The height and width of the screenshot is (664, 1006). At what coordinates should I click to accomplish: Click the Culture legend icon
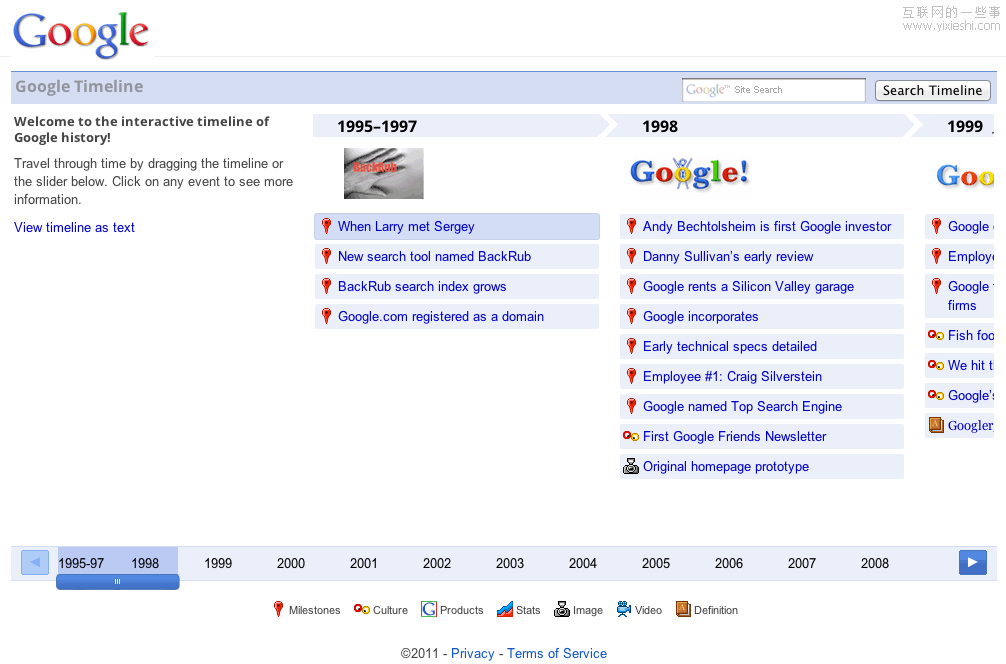click(362, 609)
